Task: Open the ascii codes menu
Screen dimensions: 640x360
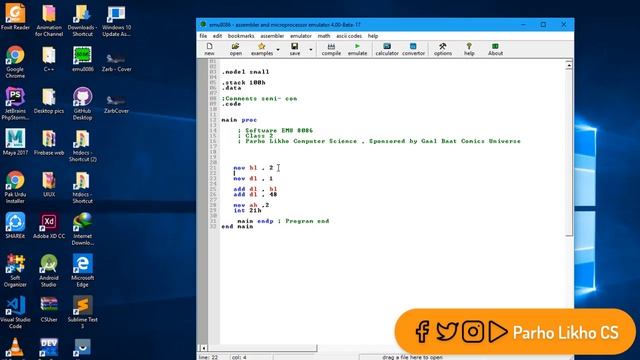Action: pos(349,36)
